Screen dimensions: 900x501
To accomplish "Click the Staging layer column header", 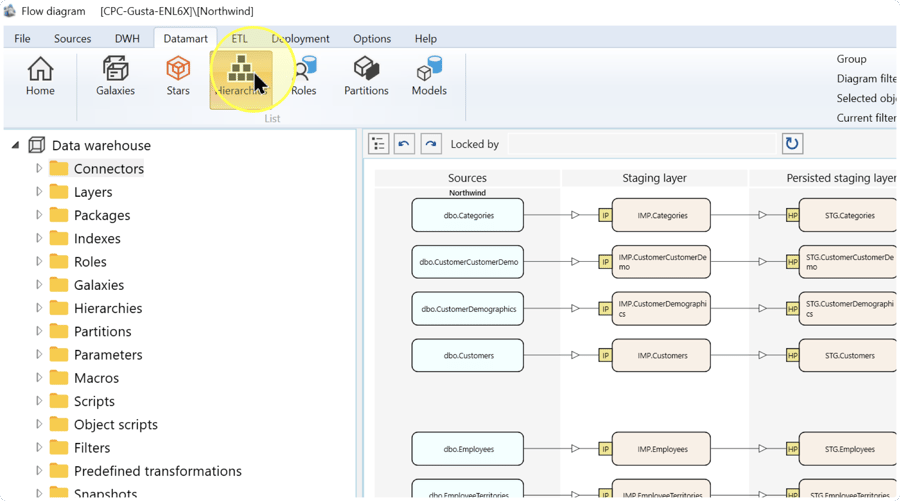I will coord(654,178).
